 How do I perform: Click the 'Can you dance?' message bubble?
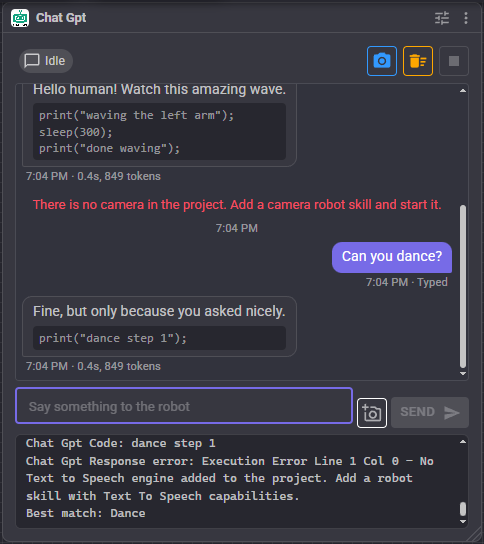point(392,257)
